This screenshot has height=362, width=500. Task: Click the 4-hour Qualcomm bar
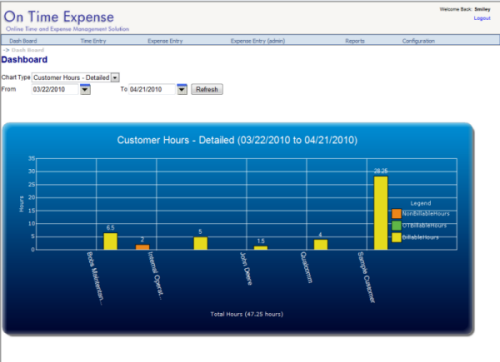point(321,245)
